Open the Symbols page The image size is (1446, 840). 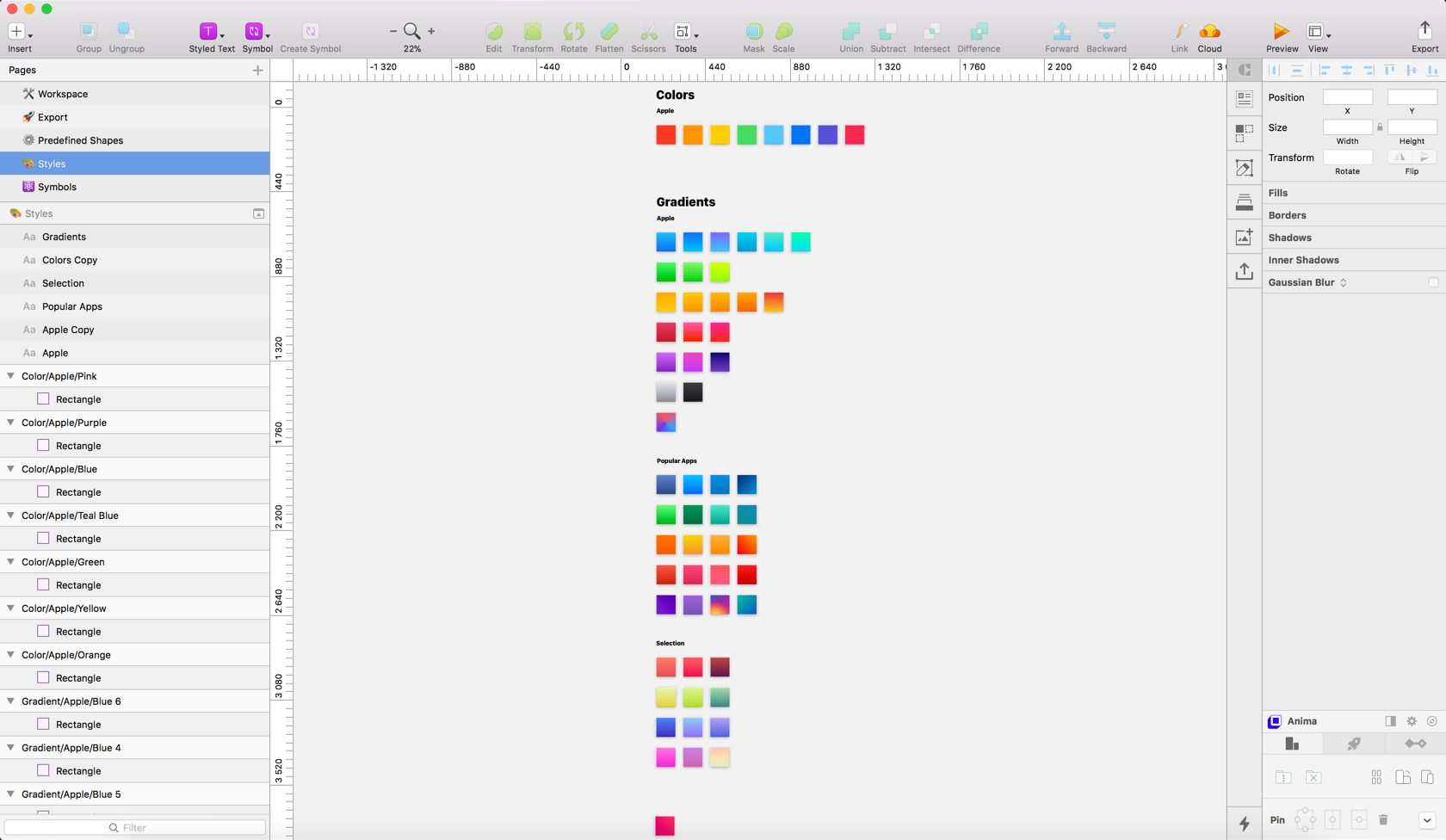[57, 187]
